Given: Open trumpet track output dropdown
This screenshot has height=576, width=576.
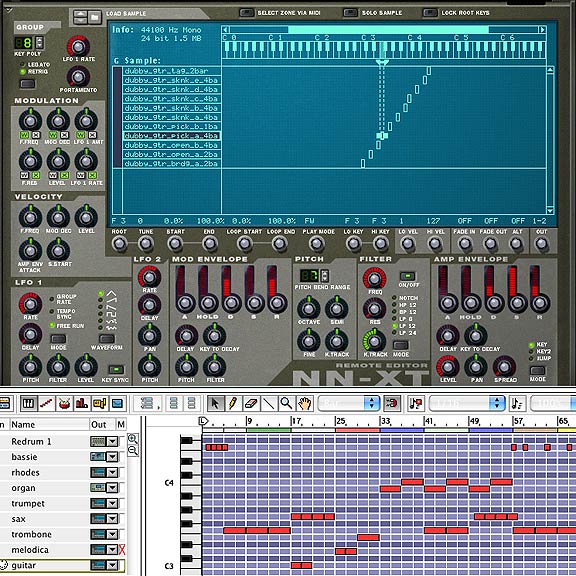Looking at the screenshot, I should coord(112,503).
